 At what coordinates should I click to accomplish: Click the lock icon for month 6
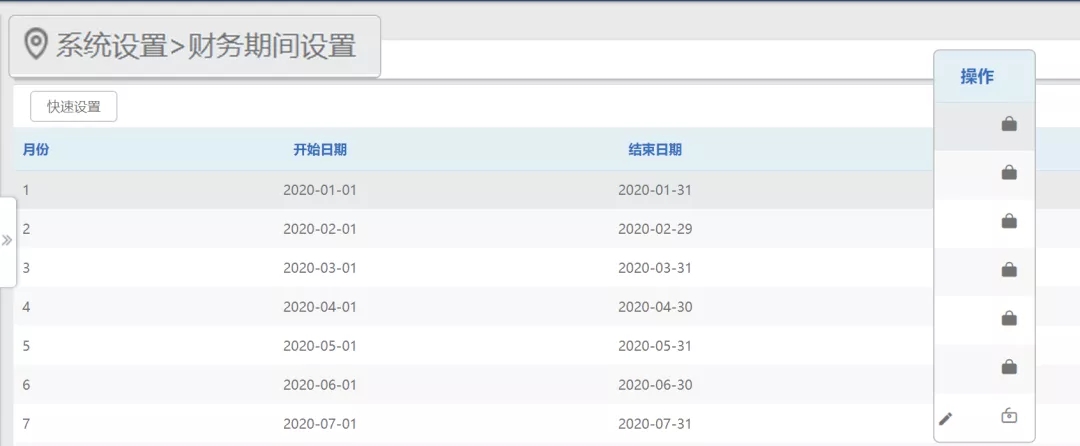tap(1009, 368)
